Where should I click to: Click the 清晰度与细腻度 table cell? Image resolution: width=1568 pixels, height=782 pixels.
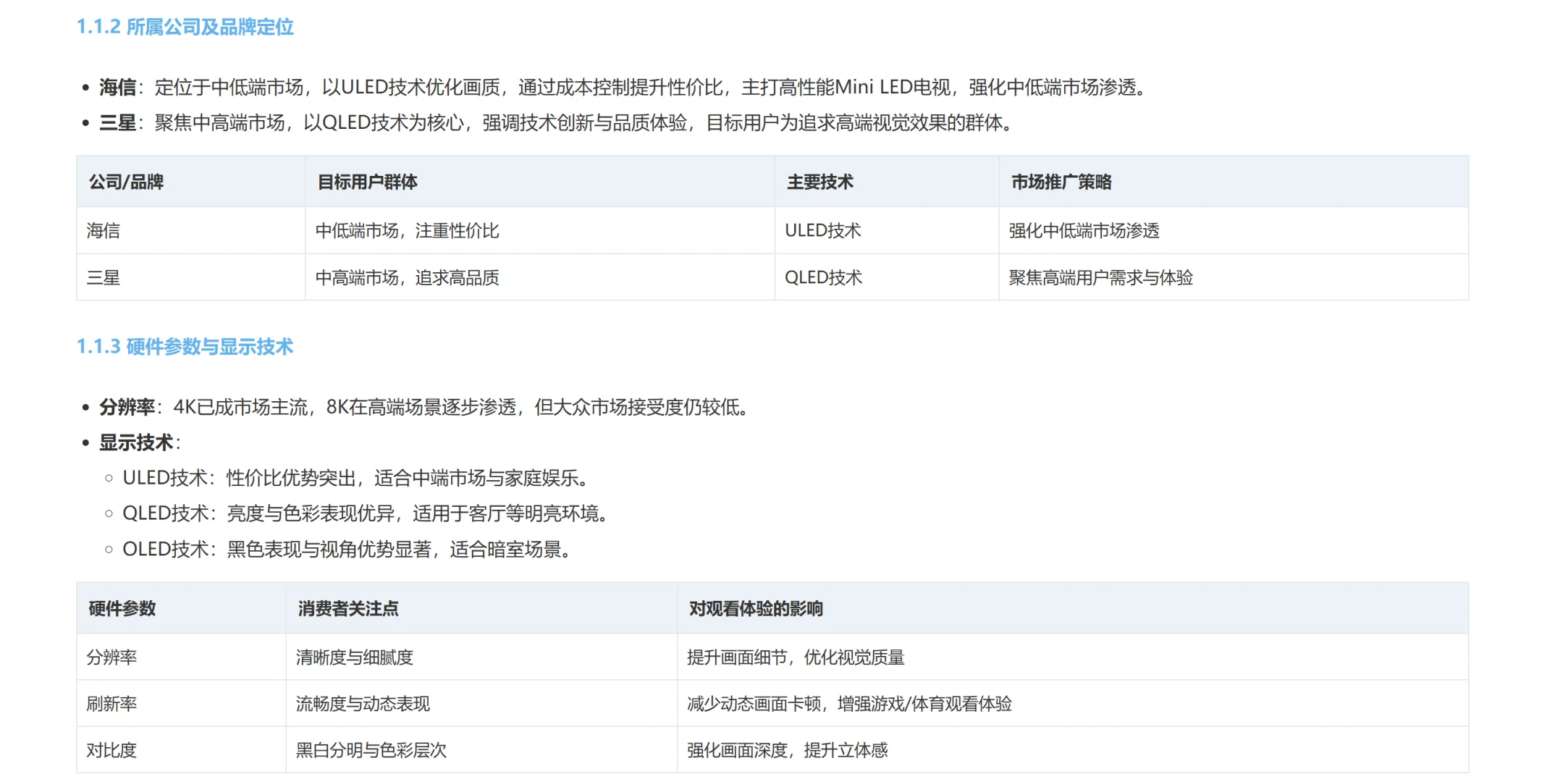click(355, 657)
